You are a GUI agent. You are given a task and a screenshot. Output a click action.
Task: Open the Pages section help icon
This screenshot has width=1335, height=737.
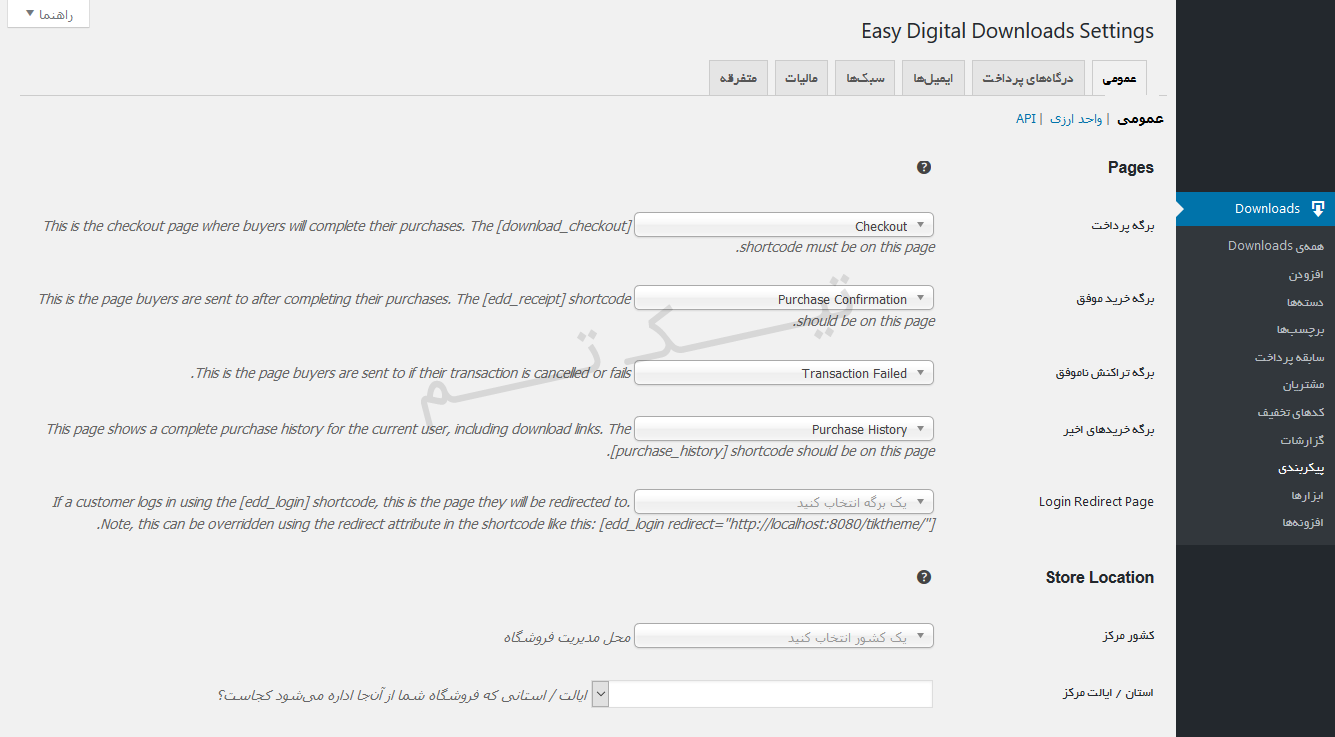click(x=924, y=167)
